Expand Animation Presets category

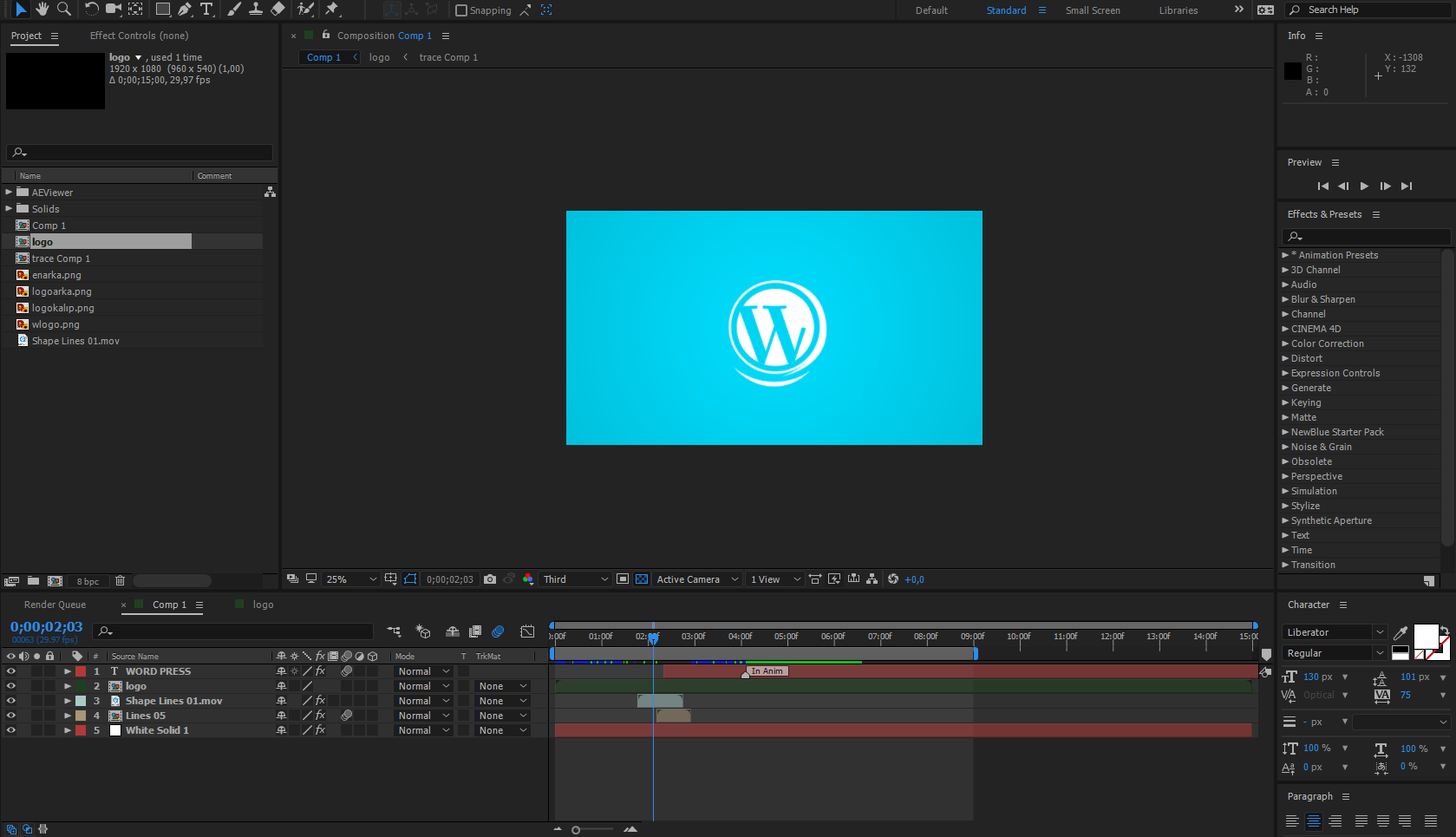coord(1285,255)
